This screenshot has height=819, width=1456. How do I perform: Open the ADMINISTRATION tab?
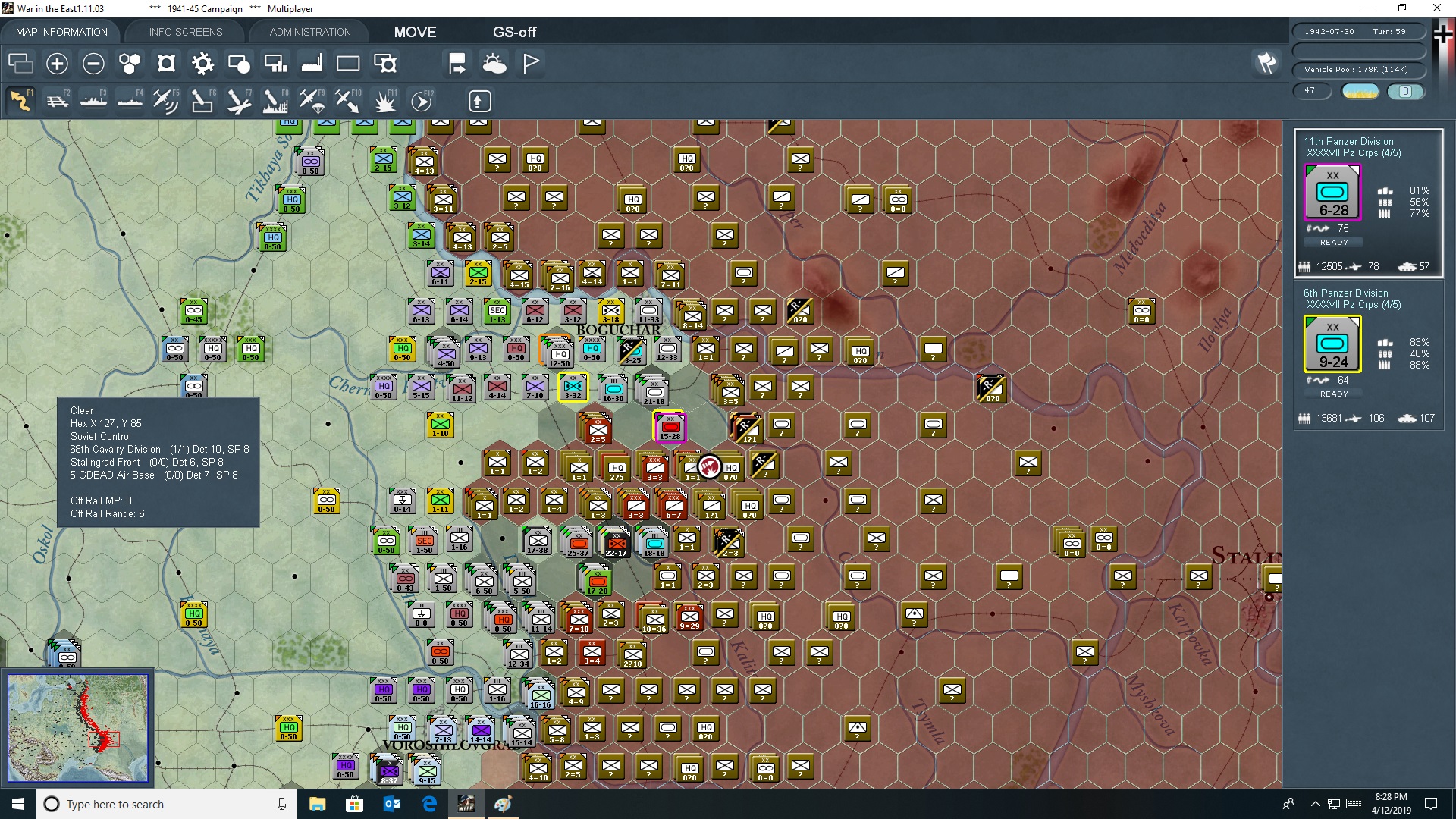click(310, 32)
